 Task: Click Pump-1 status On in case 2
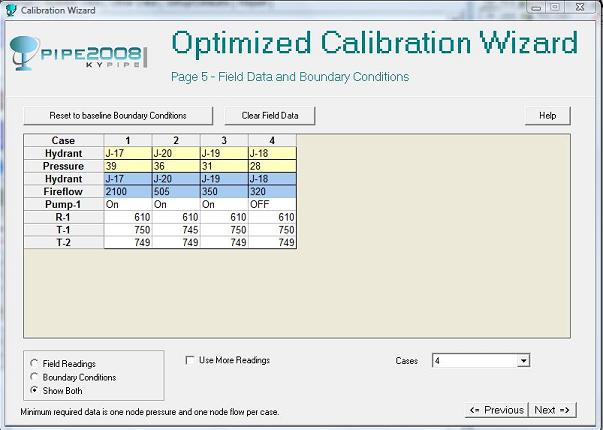(x=176, y=204)
